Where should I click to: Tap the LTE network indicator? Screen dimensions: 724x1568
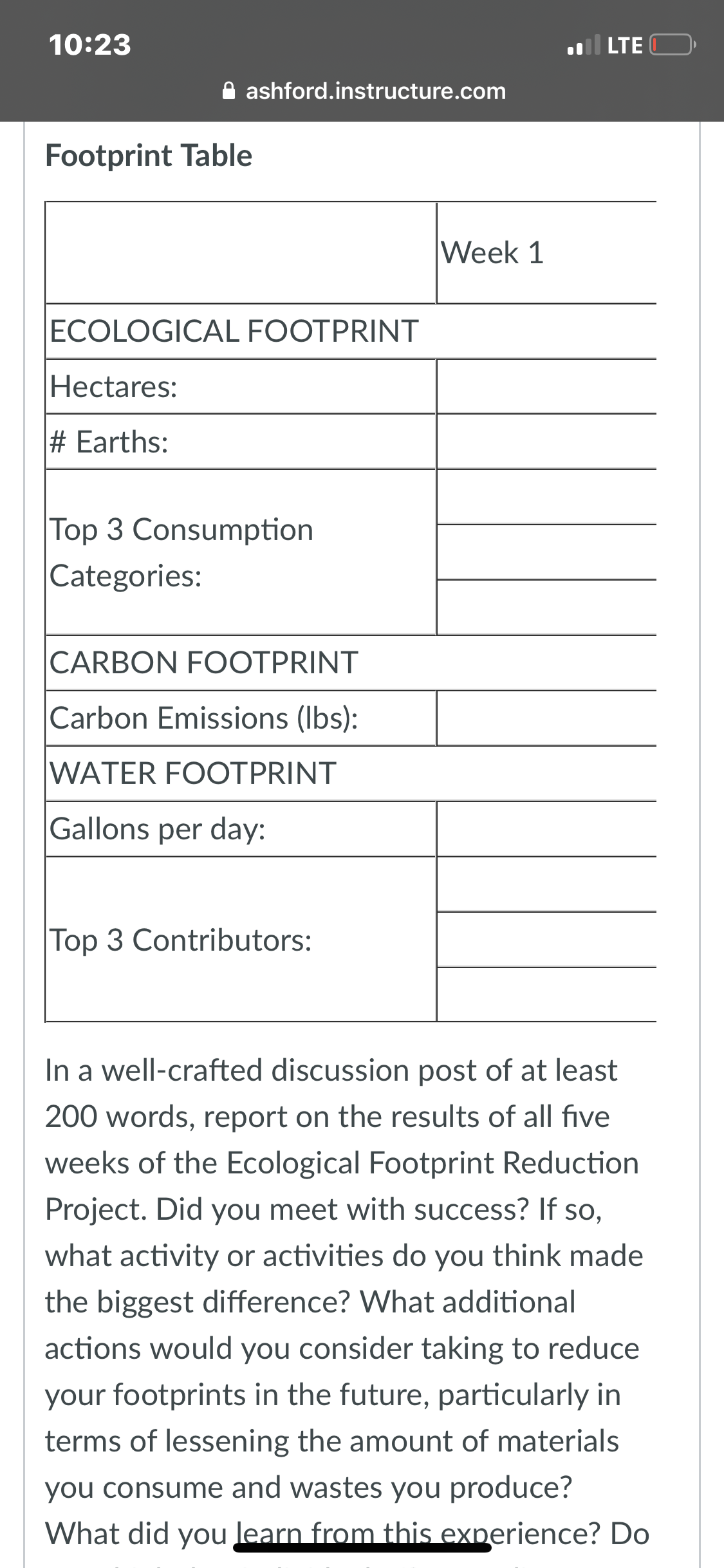(625, 45)
